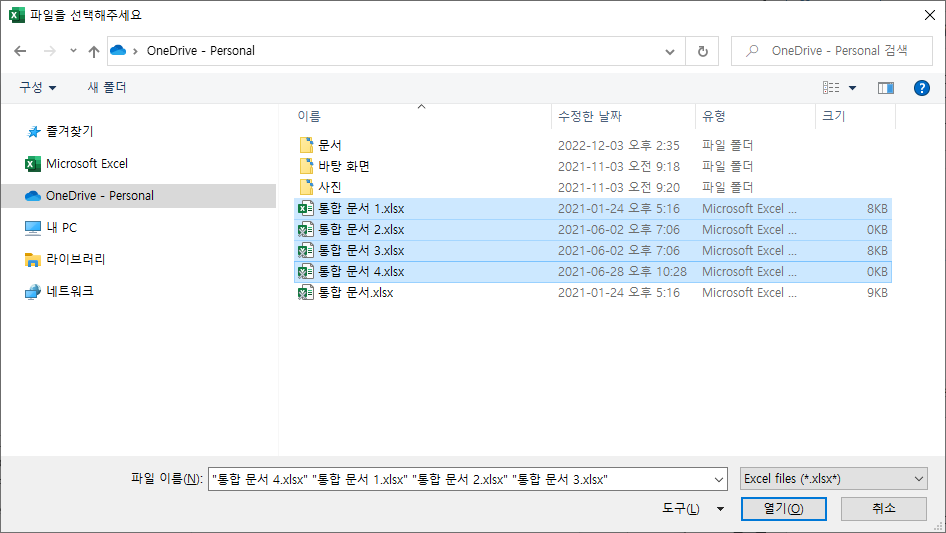The width and height of the screenshot is (946, 533).
Task: Click the 열기 open button
Action: (784, 509)
